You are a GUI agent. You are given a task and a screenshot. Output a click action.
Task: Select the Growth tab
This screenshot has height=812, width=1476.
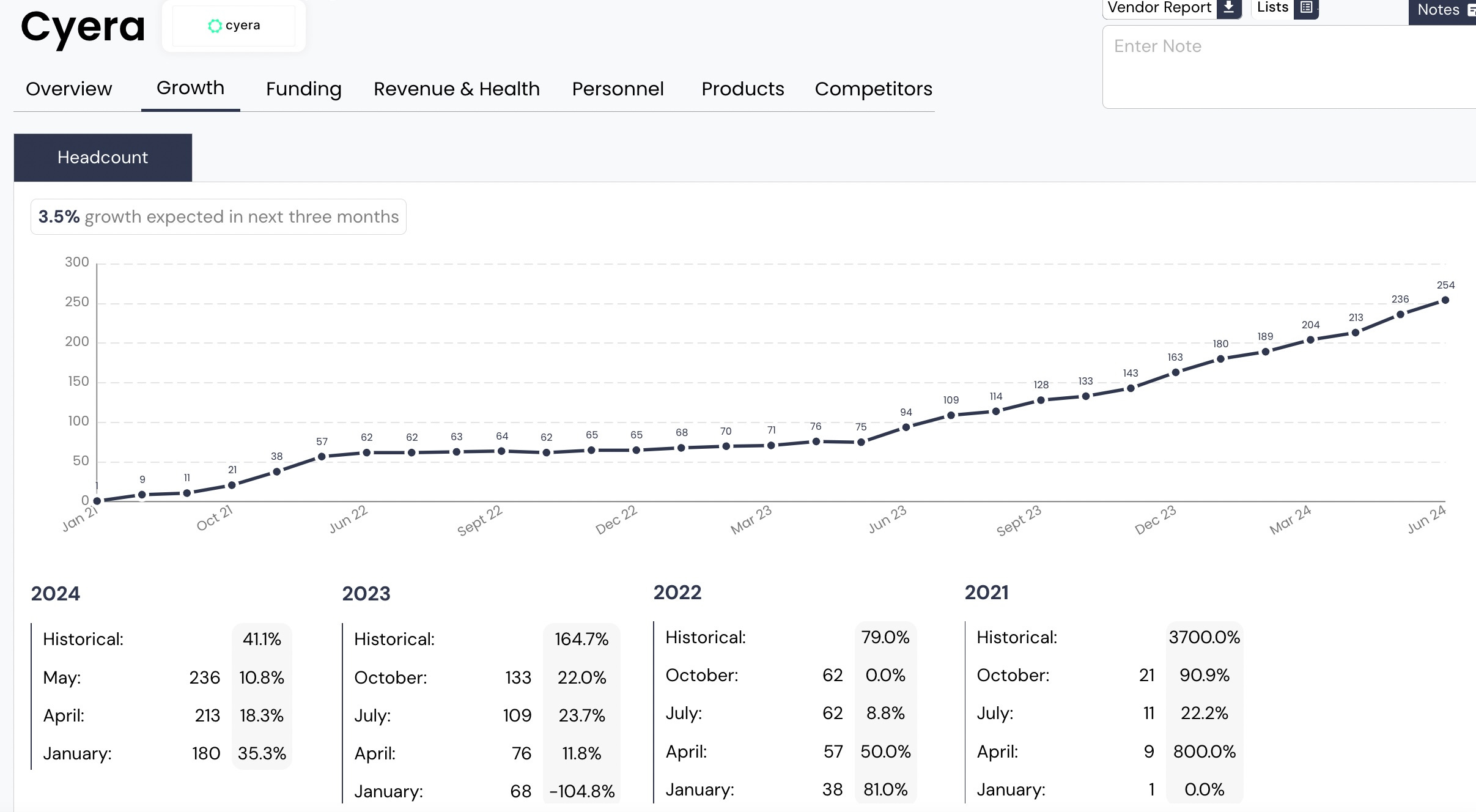coord(190,88)
